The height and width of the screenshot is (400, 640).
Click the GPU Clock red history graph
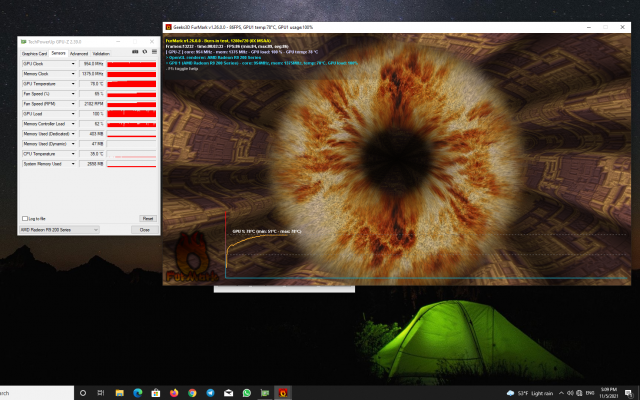pos(131,64)
